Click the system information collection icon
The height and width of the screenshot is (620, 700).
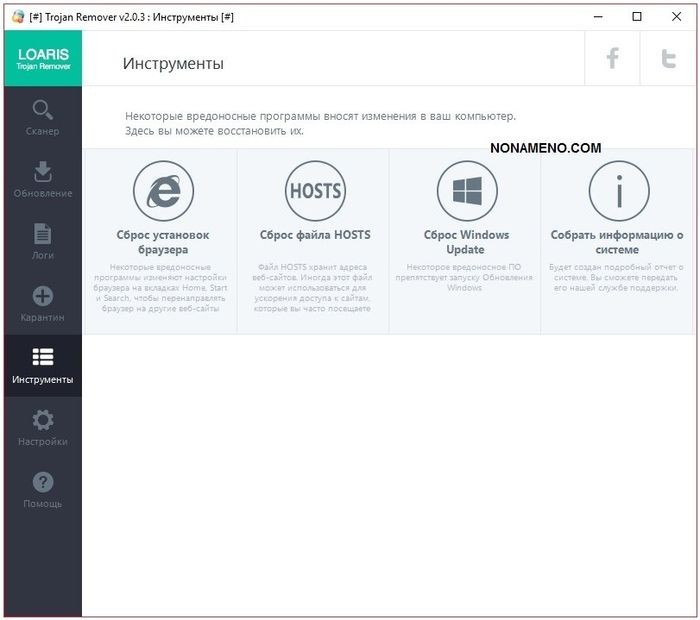[618, 190]
